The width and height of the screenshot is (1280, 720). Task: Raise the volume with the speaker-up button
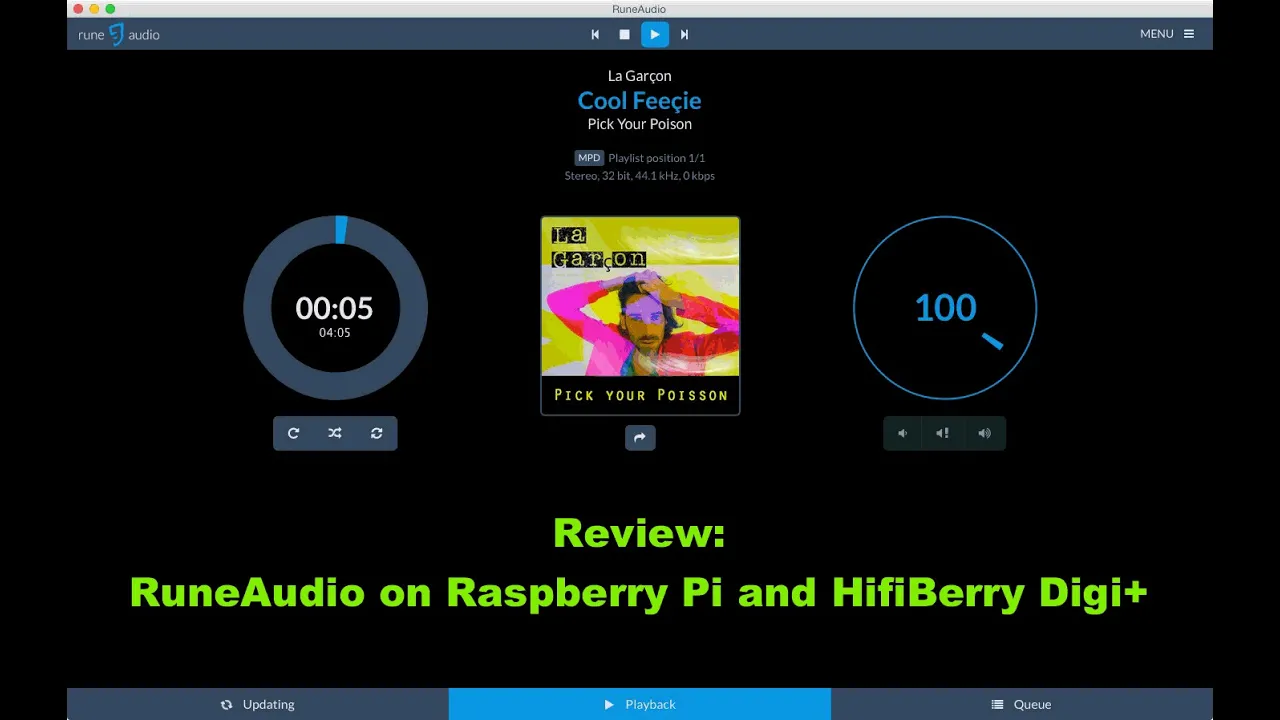[x=985, y=433]
